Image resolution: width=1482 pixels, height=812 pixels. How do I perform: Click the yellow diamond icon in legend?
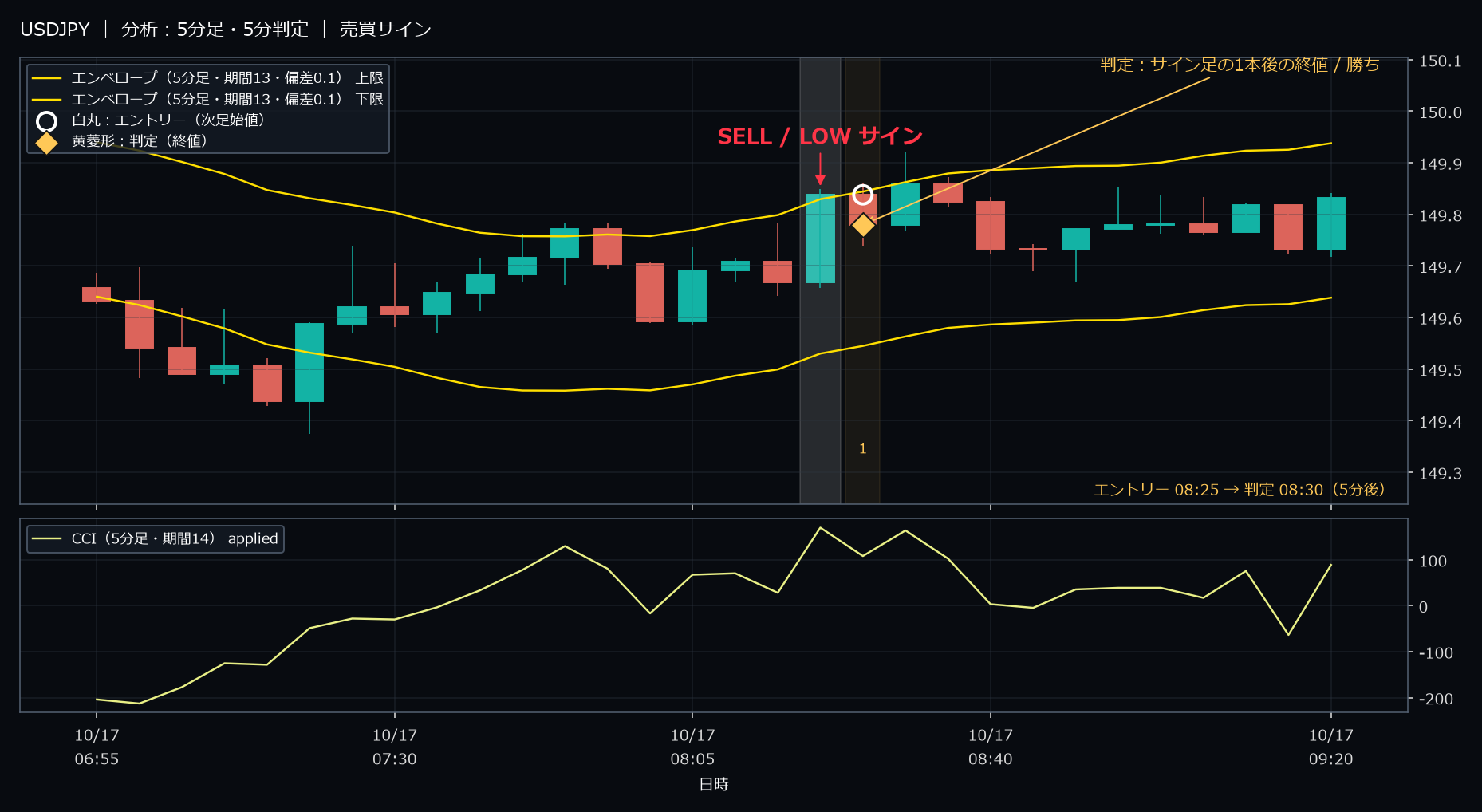point(46,142)
